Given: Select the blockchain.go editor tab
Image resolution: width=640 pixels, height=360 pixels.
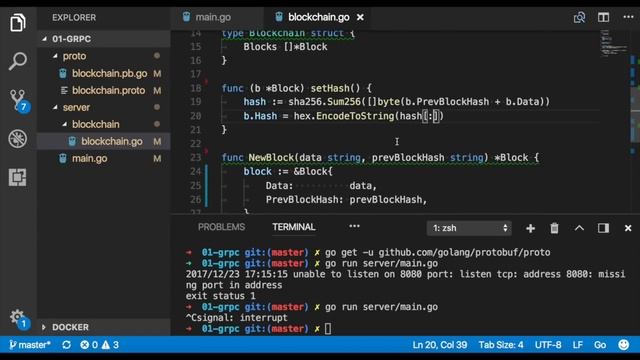Looking at the screenshot, I should tap(319, 17).
